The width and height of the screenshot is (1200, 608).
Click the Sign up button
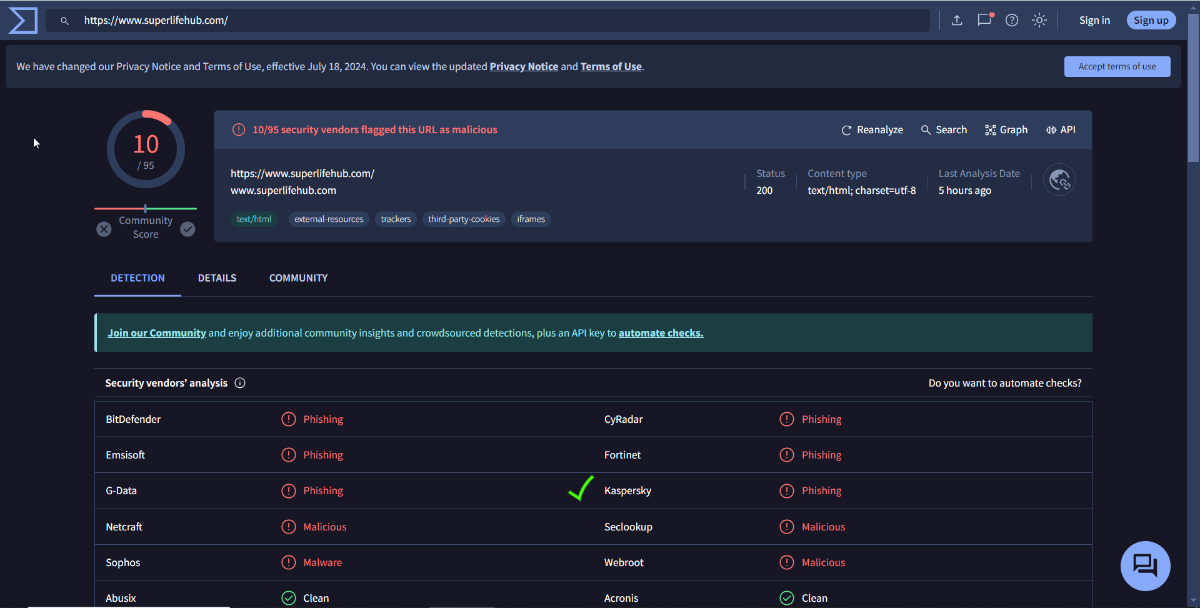(1151, 20)
